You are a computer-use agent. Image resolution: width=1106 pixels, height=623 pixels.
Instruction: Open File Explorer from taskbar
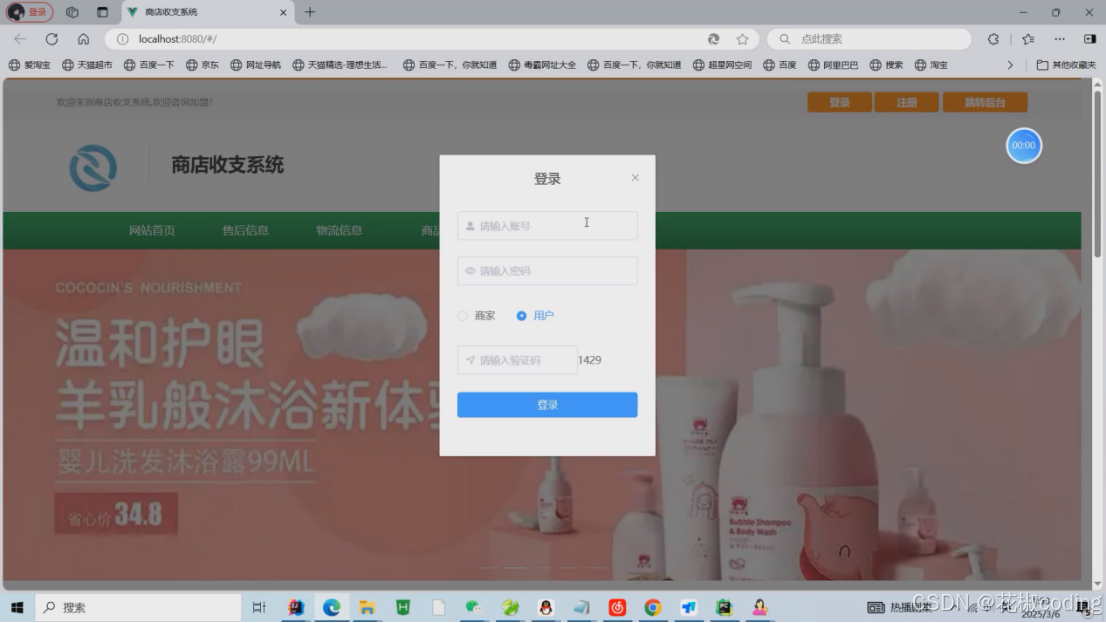click(x=367, y=607)
